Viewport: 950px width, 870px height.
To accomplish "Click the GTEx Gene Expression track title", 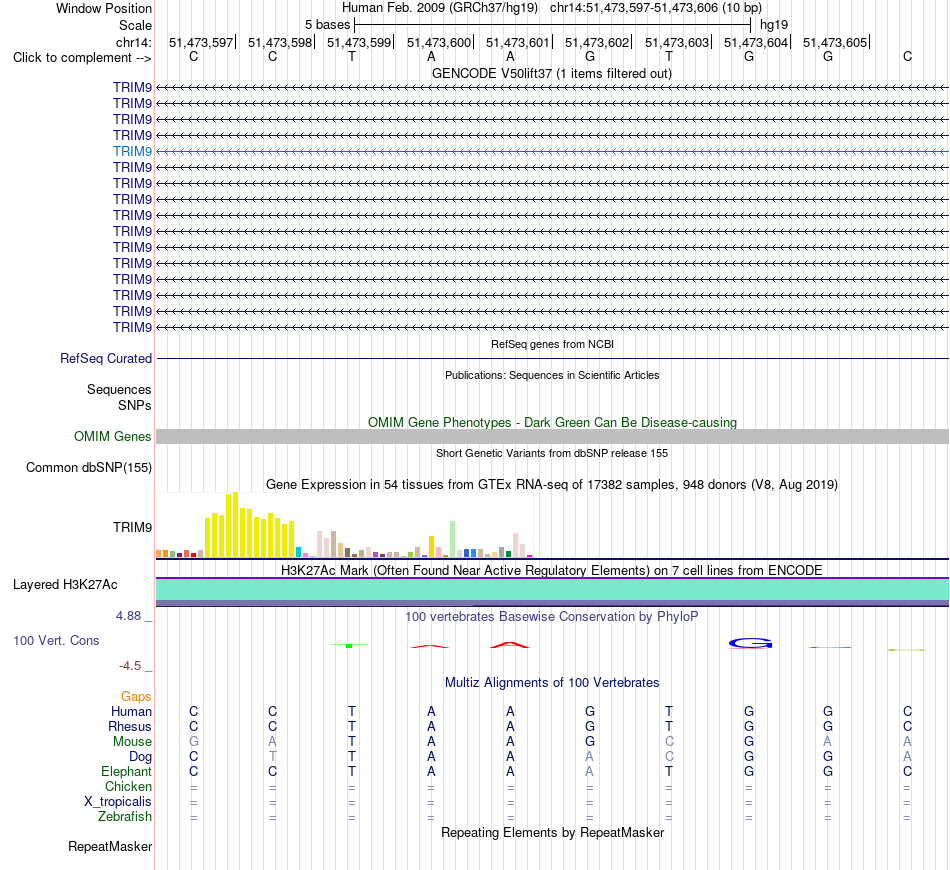I will point(552,485).
